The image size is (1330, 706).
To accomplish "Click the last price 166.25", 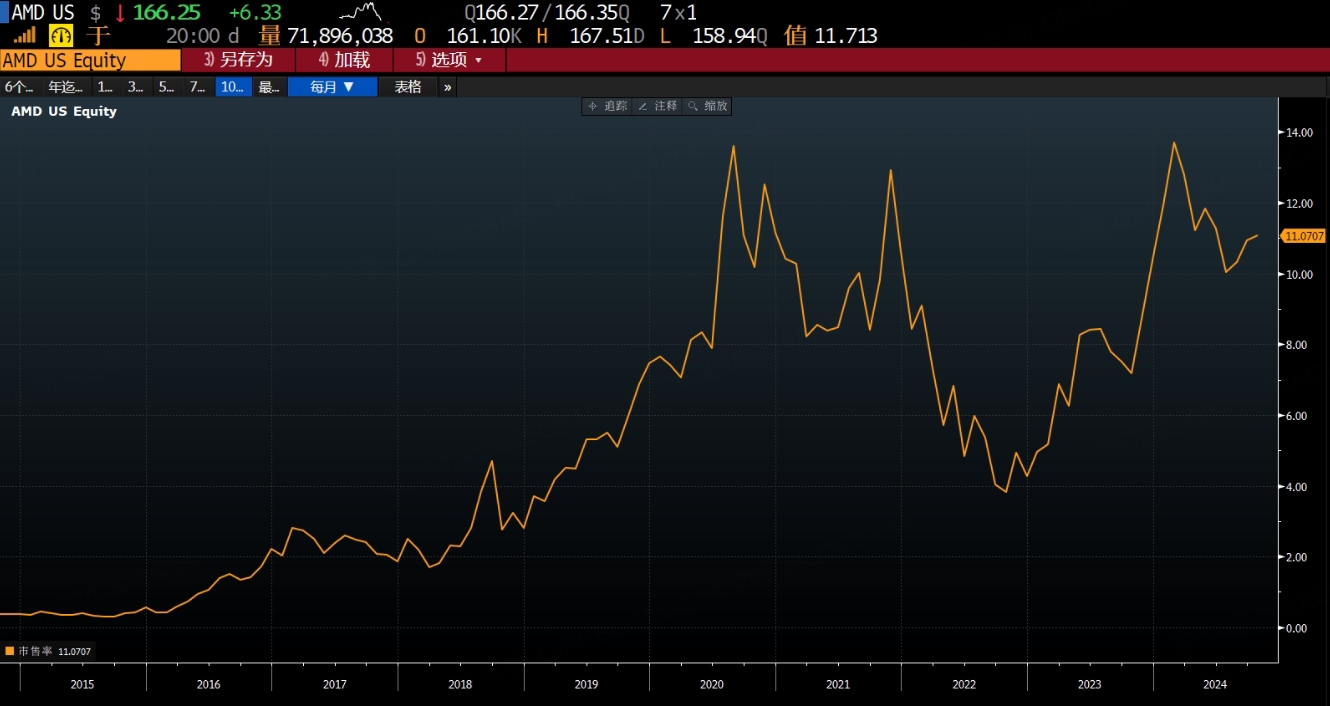I will click(167, 13).
